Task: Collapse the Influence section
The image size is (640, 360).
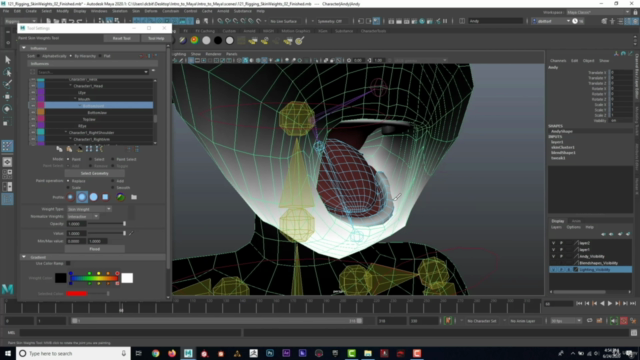Action: [24, 48]
